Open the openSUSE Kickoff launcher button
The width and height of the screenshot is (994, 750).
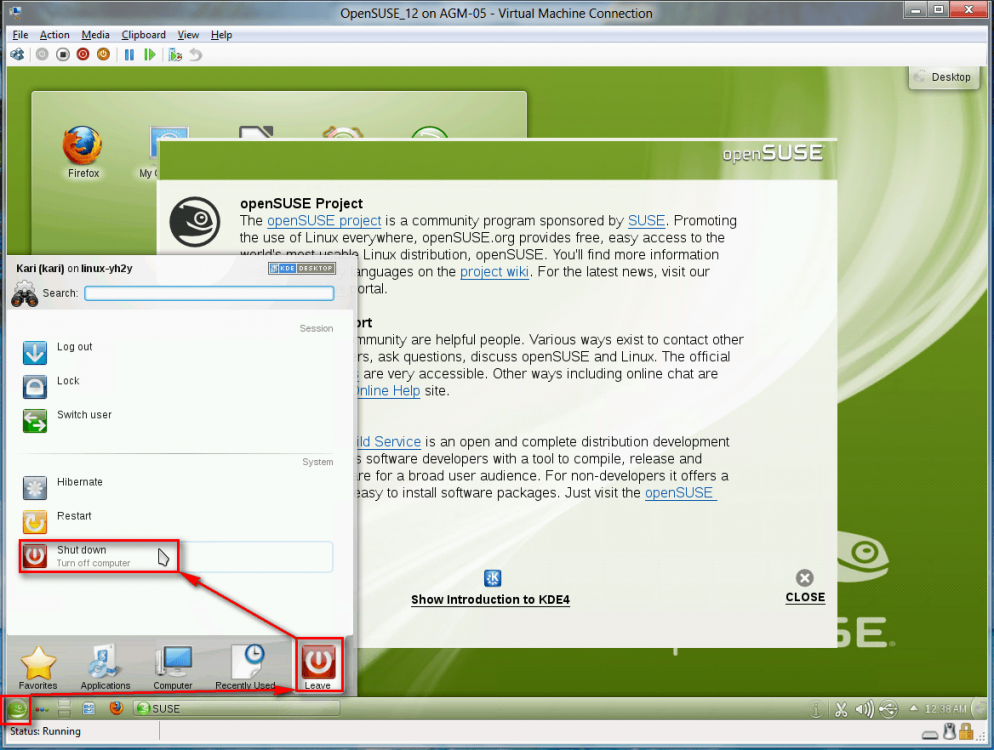(16, 709)
